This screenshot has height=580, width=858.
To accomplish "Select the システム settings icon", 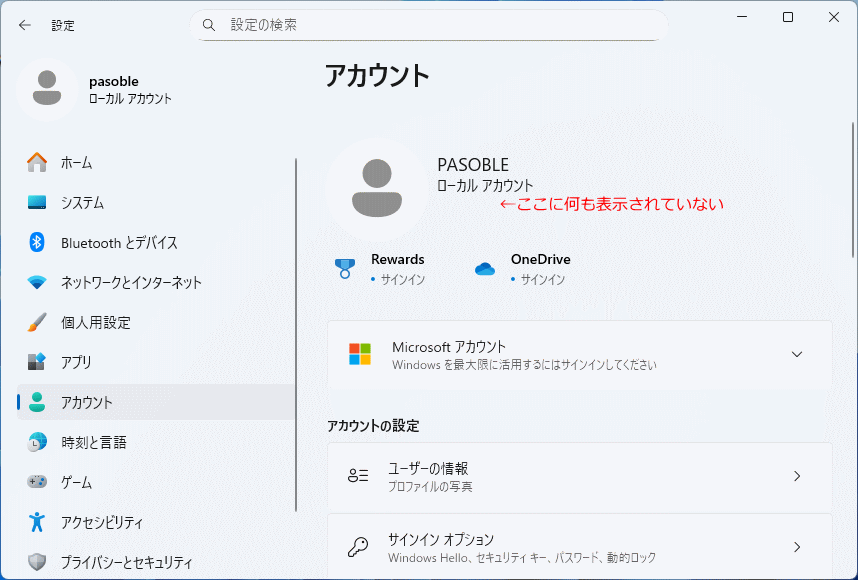I will (37, 202).
